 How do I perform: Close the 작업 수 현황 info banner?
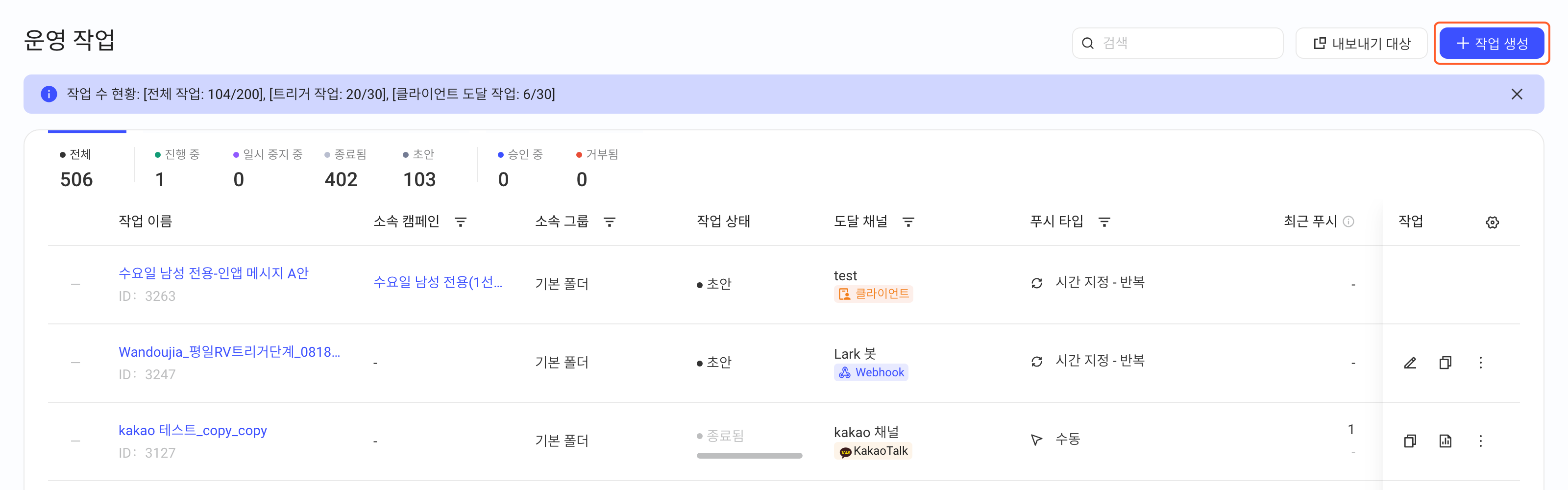pyautogui.click(x=1516, y=95)
